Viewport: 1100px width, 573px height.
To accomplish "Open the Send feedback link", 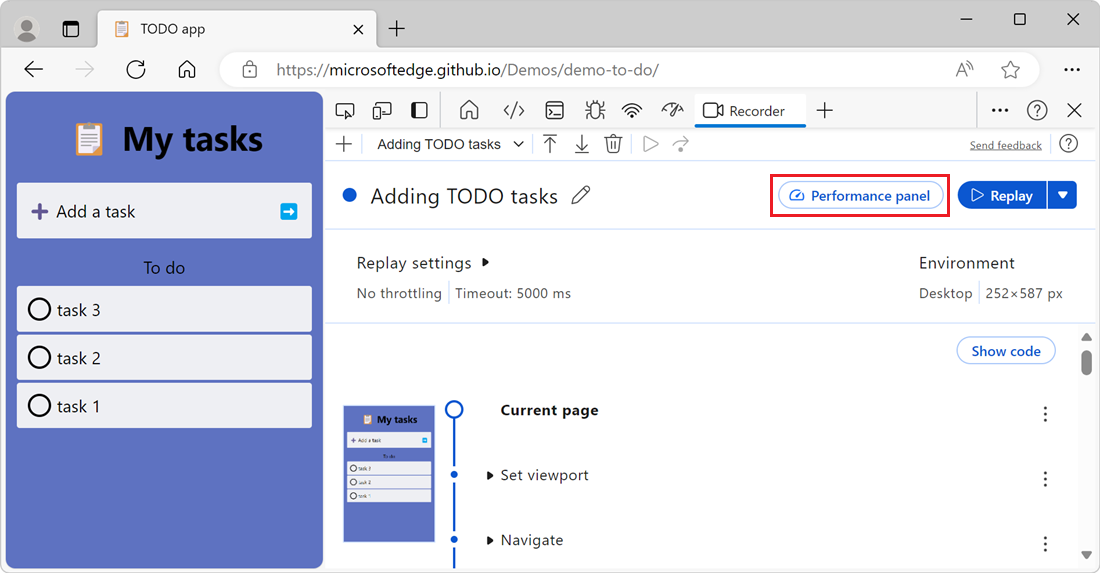I will coord(1005,145).
